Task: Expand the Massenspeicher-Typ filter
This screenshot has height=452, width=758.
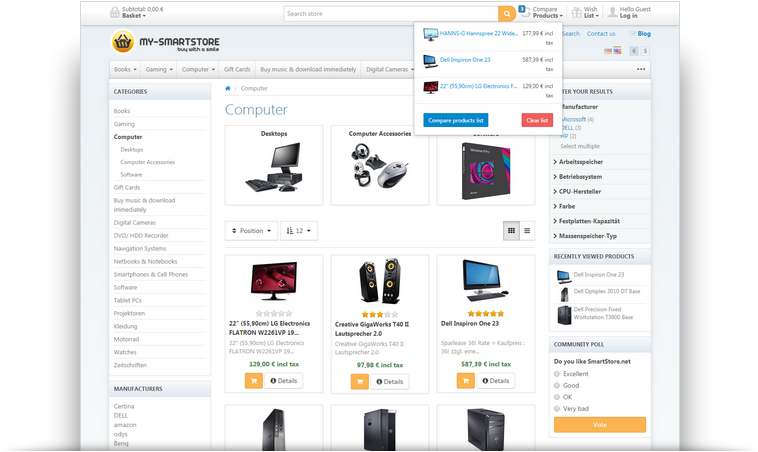Action: [585, 236]
